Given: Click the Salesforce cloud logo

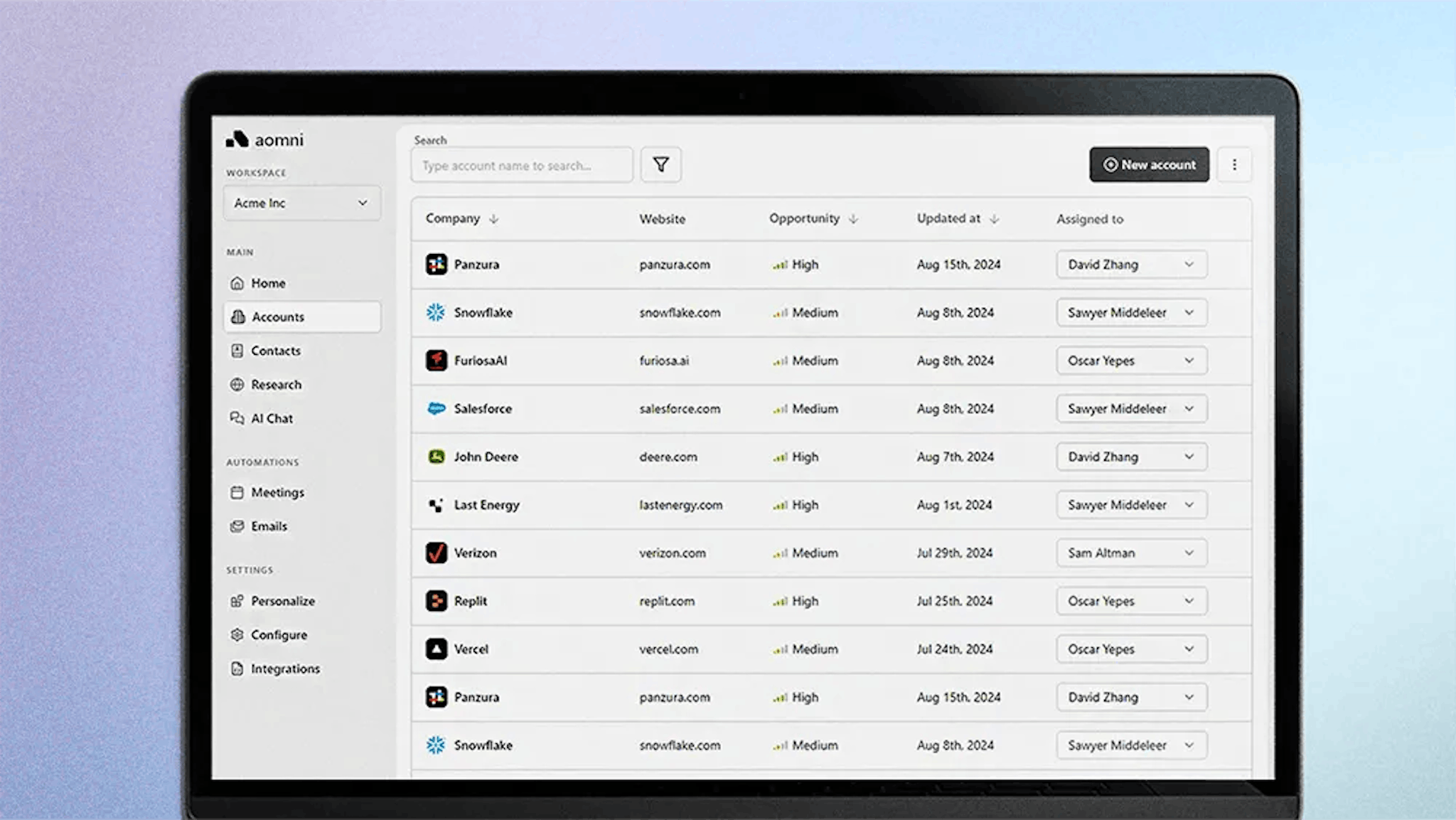Looking at the screenshot, I should point(436,409).
